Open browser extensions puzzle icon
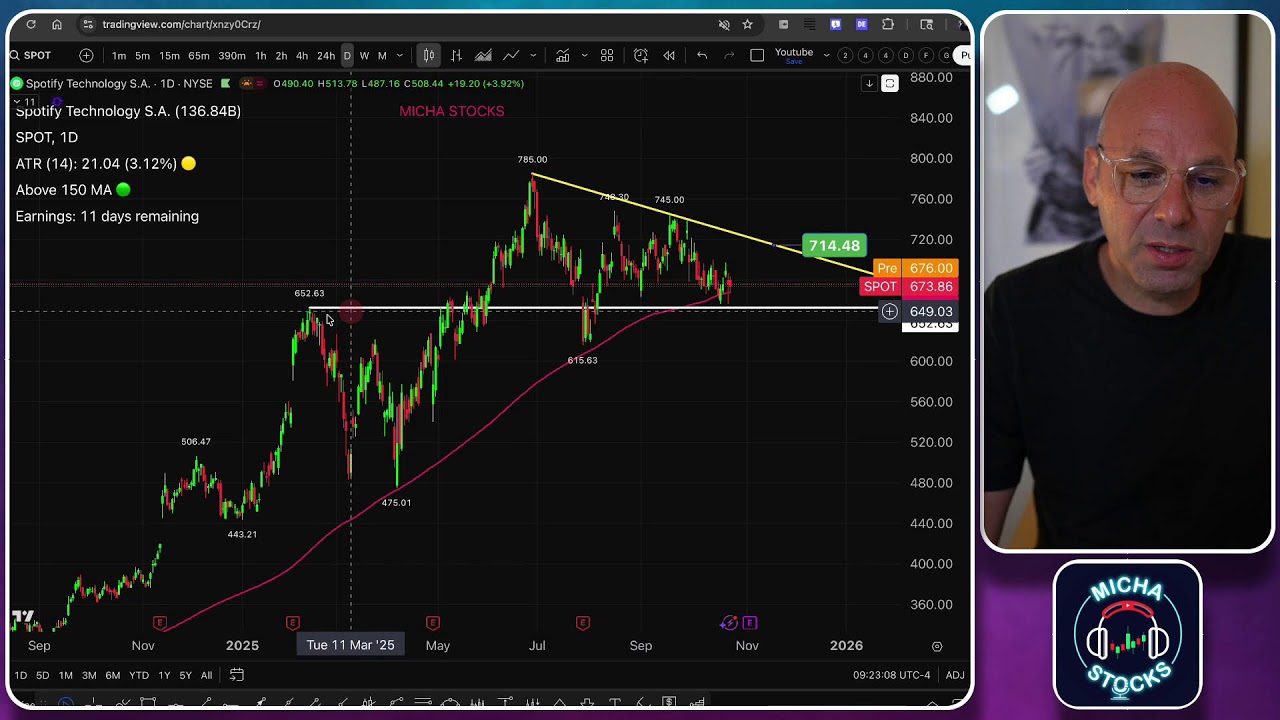 [x=888, y=24]
